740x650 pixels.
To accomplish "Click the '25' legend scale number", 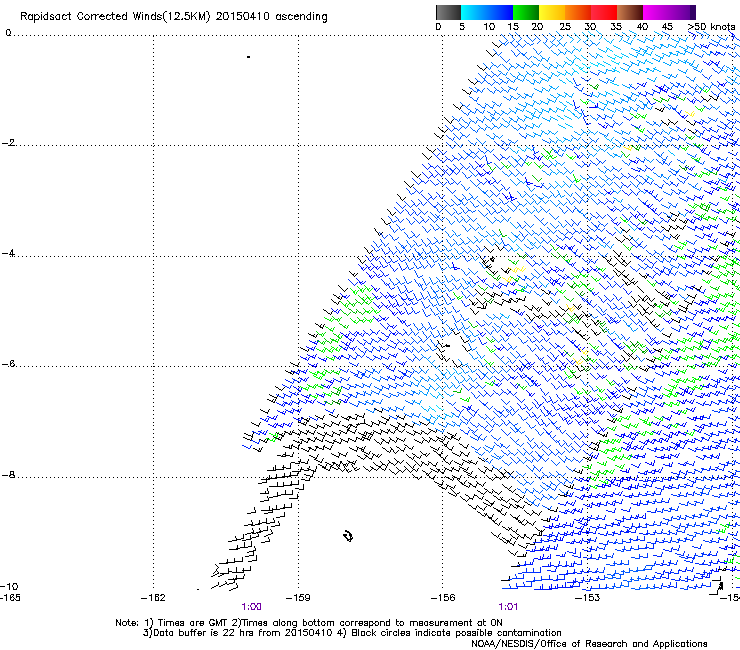I will point(564,27).
